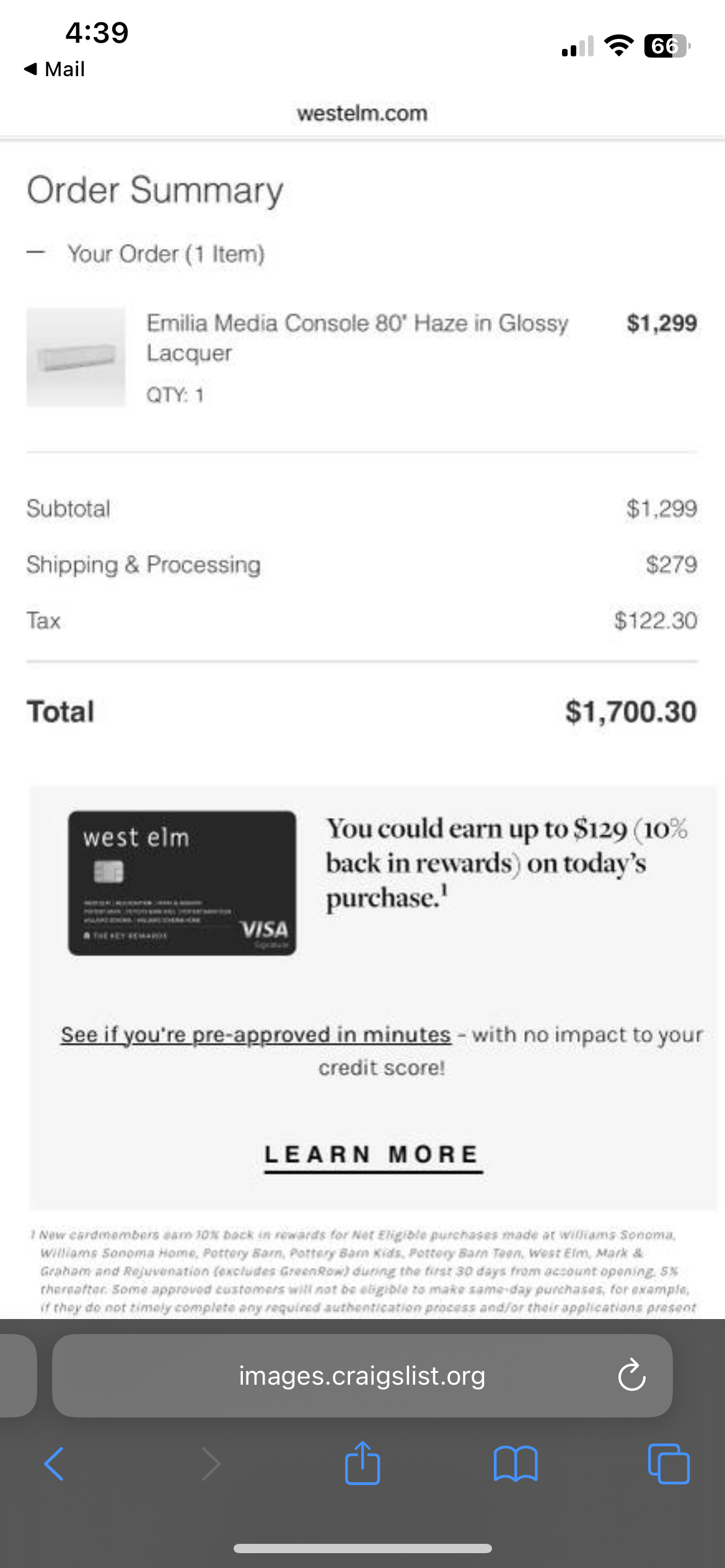Open the Bookmarks book icon
Viewport: 725px width, 1568px height.
pyautogui.click(x=516, y=1463)
